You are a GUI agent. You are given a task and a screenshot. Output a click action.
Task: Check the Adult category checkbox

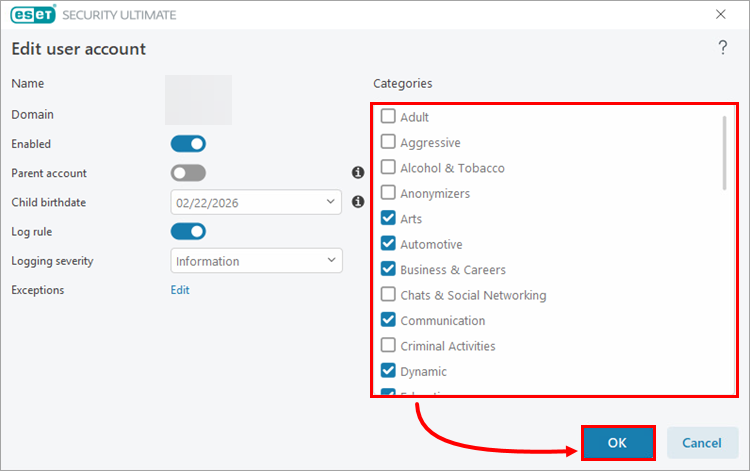388,116
